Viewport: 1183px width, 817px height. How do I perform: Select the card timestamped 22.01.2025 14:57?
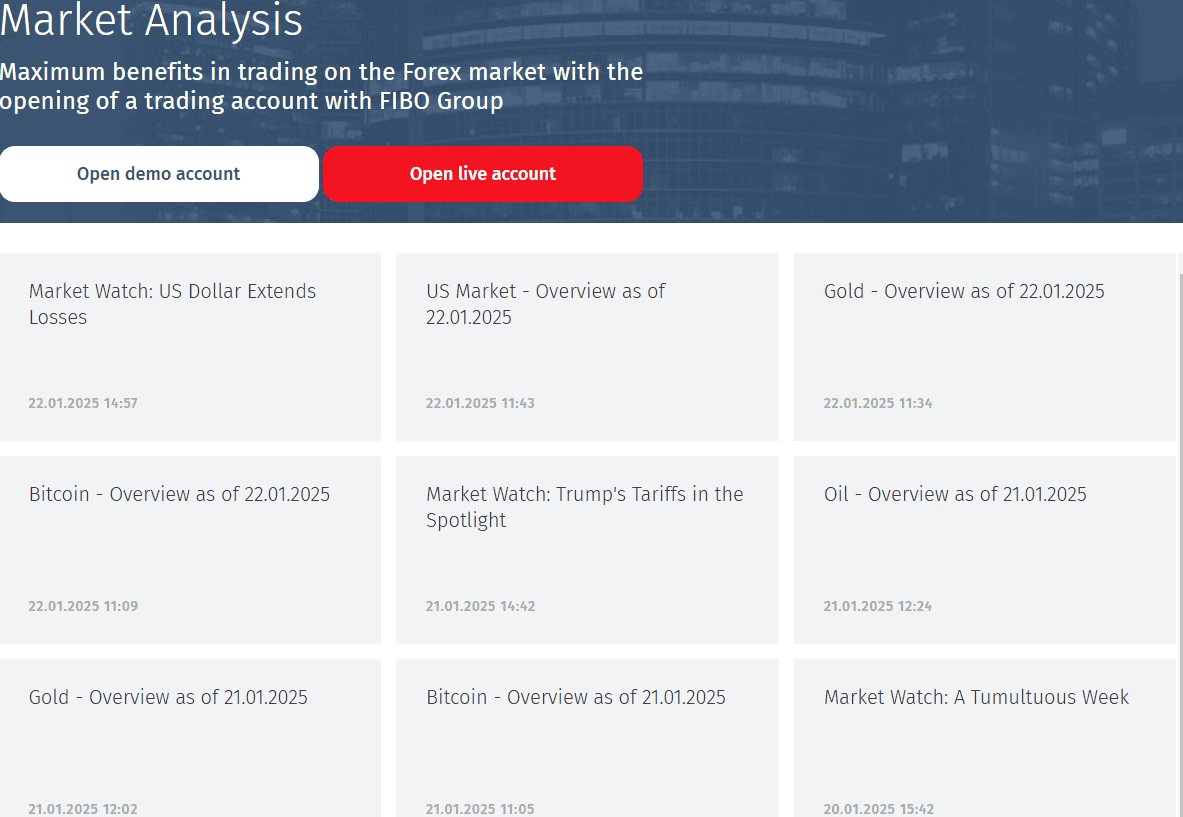tap(83, 403)
